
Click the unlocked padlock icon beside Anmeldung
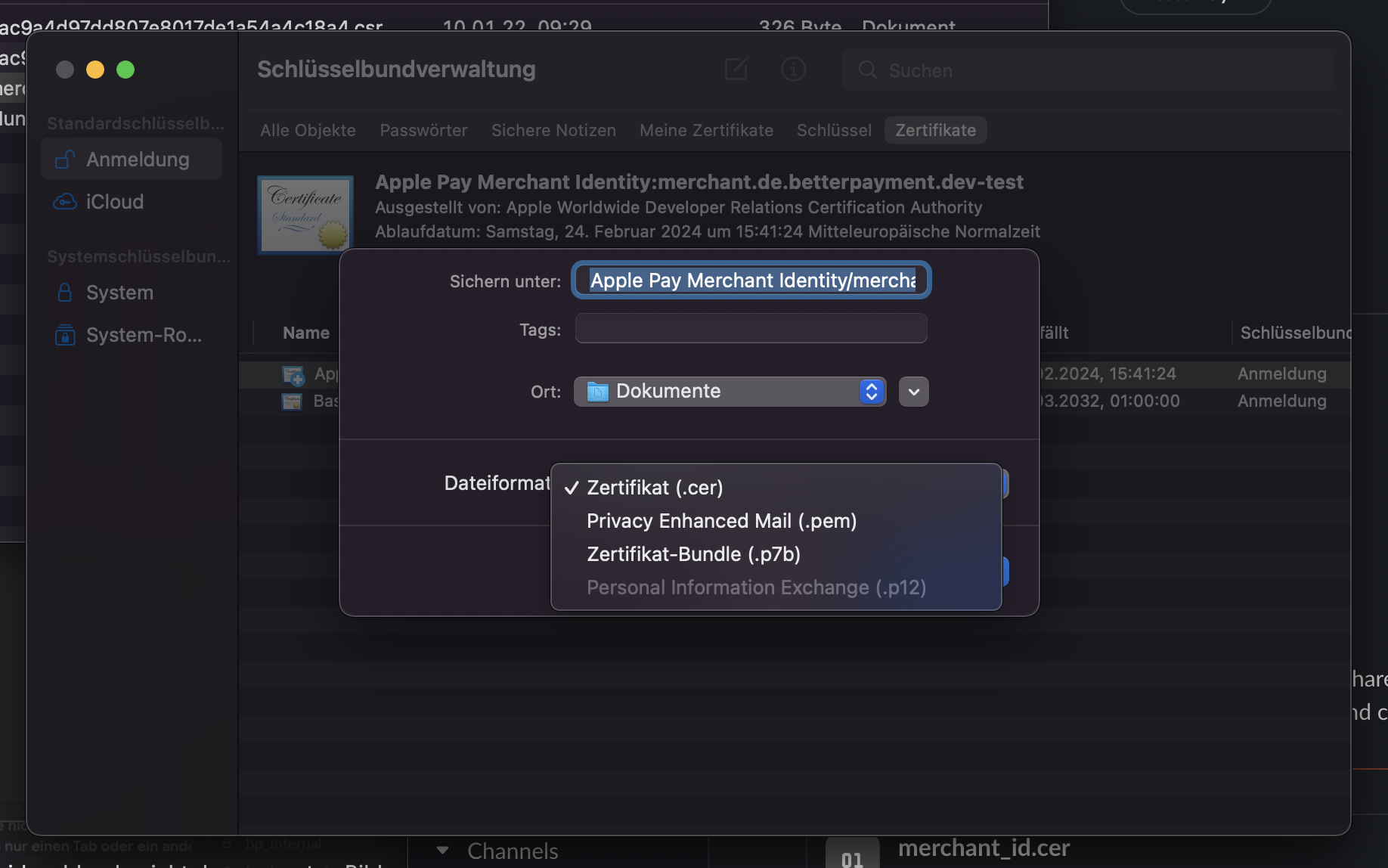tap(64, 159)
